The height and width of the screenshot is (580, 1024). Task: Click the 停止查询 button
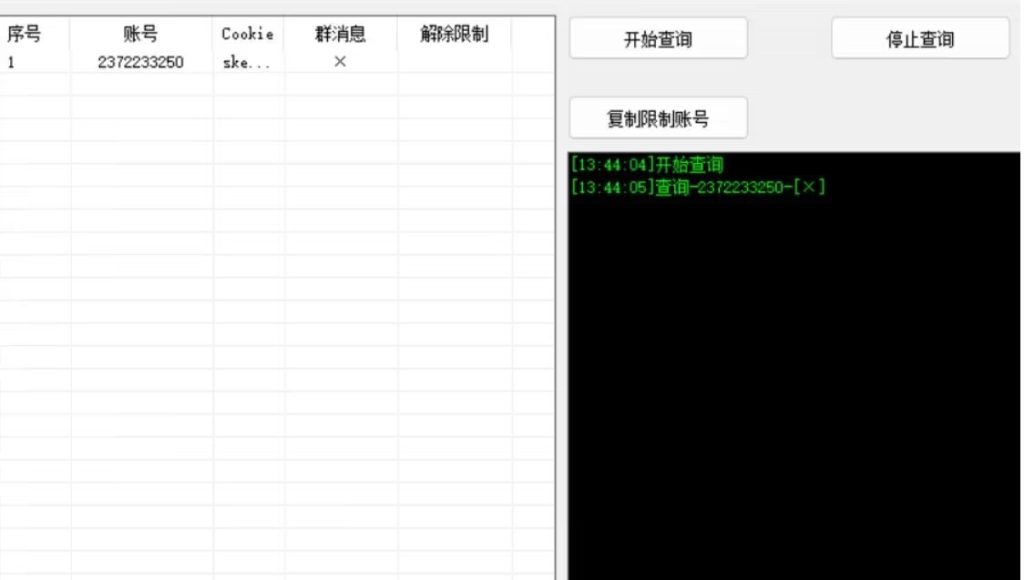920,39
